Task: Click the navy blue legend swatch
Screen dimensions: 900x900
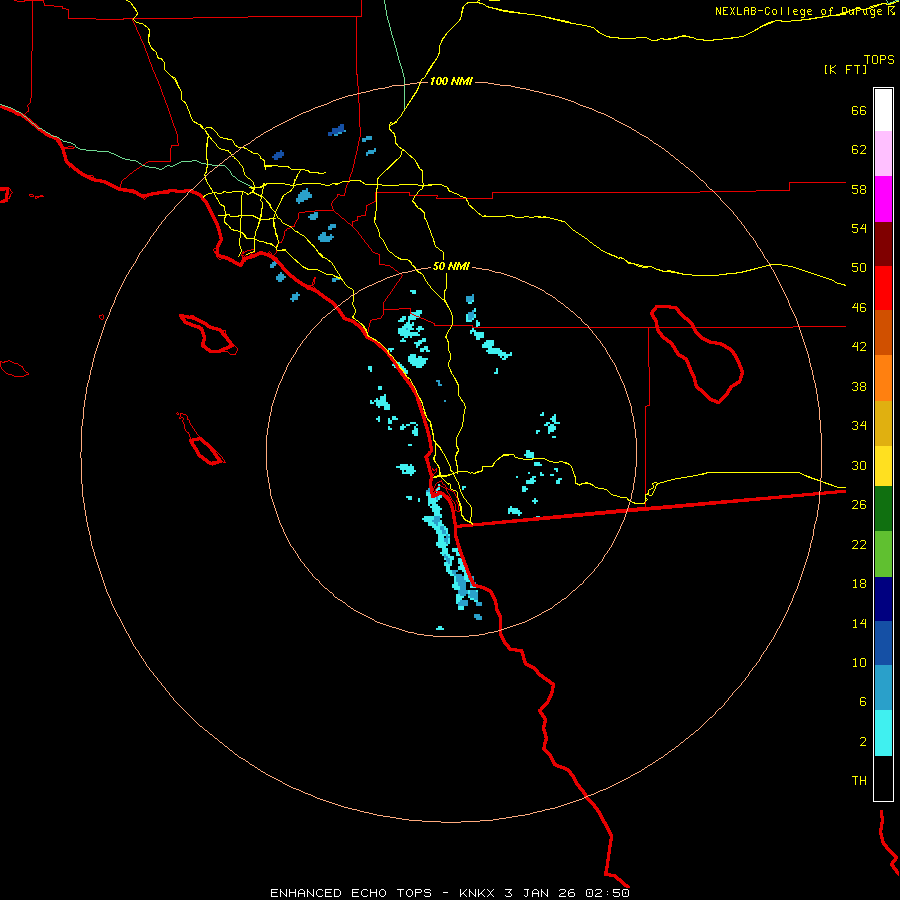Action: pyautogui.click(x=883, y=599)
